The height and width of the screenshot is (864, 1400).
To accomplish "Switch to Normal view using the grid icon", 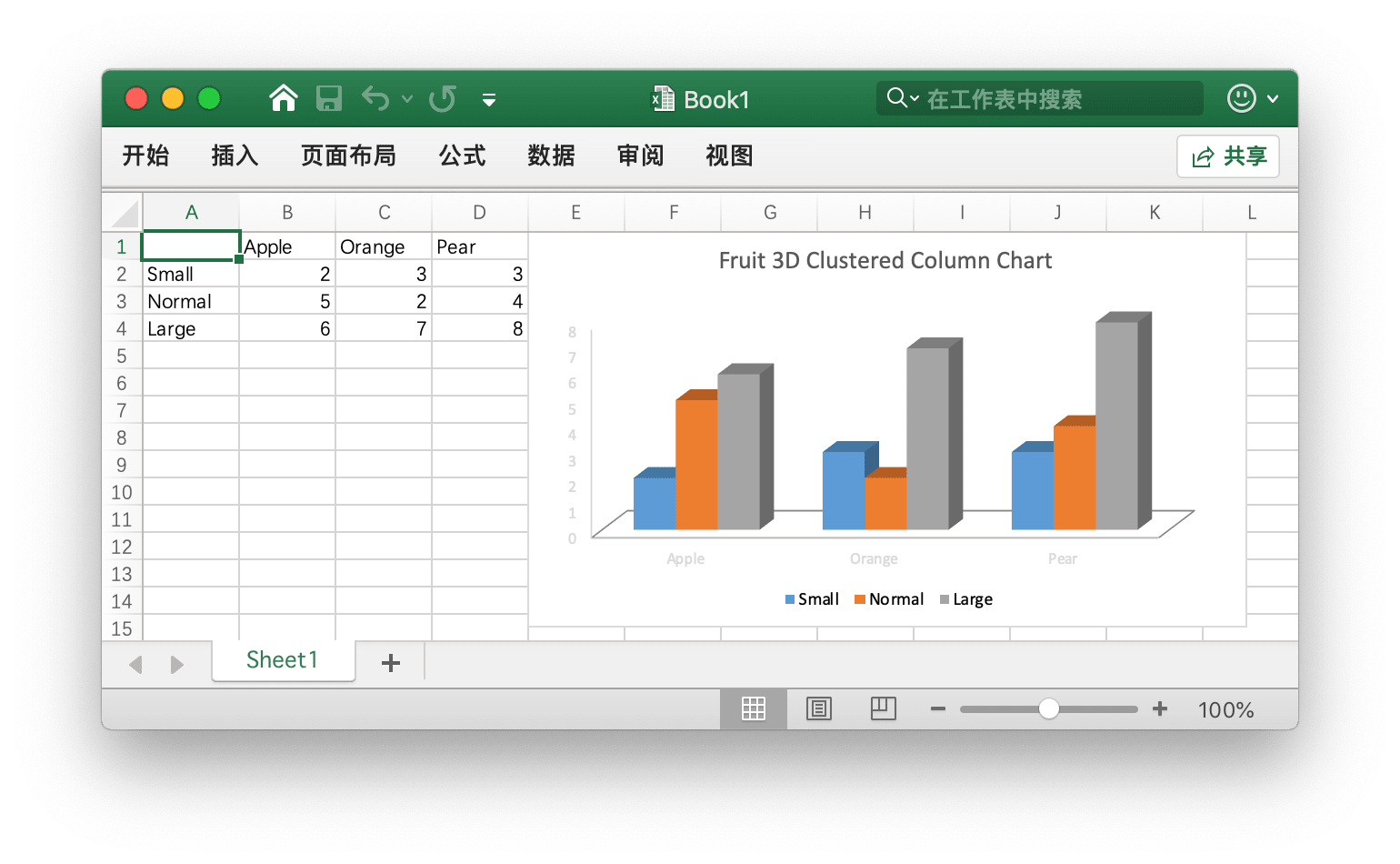I will click(x=753, y=708).
